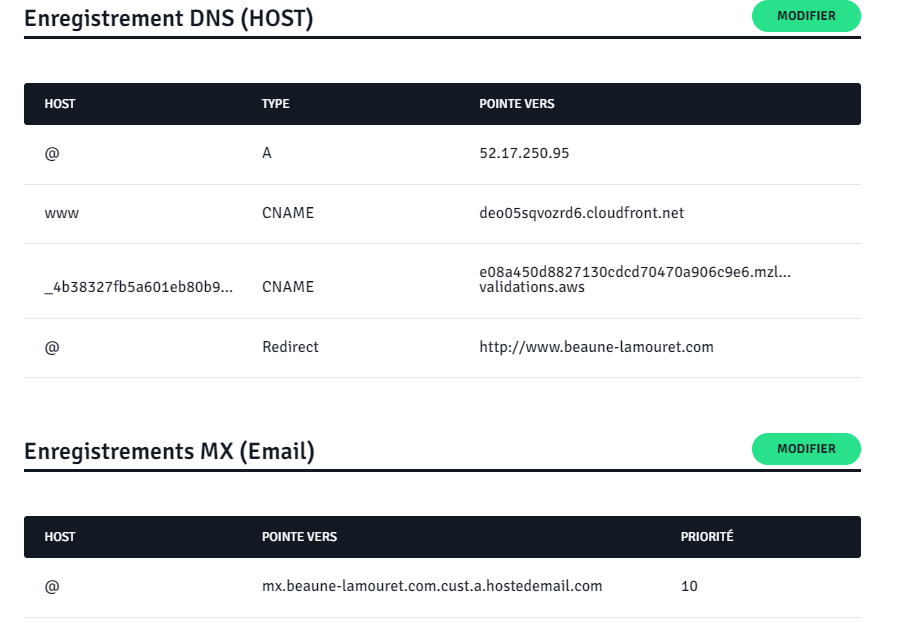Click MODIFIER button for DNS host records

click(806, 16)
